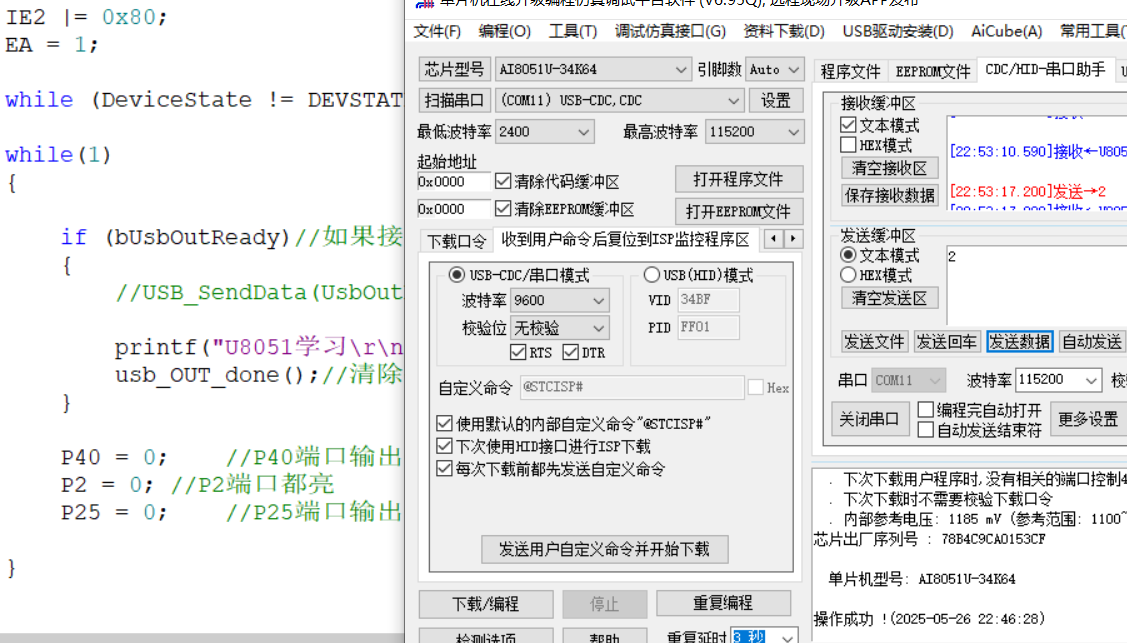Open the 文件(F) menu
The width and height of the screenshot is (1127, 643).
tap(437, 32)
